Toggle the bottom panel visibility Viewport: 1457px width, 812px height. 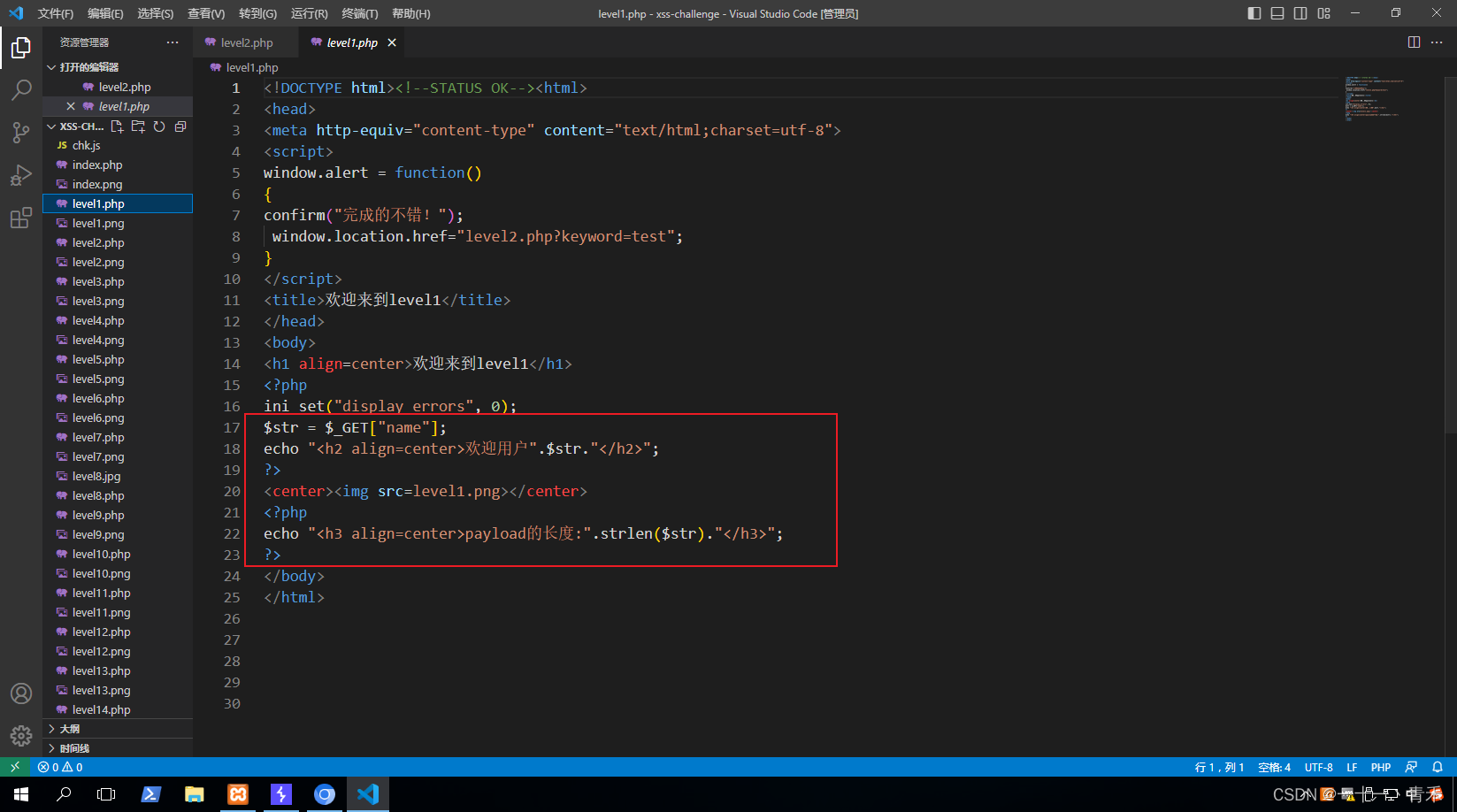pyautogui.click(x=1277, y=13)
